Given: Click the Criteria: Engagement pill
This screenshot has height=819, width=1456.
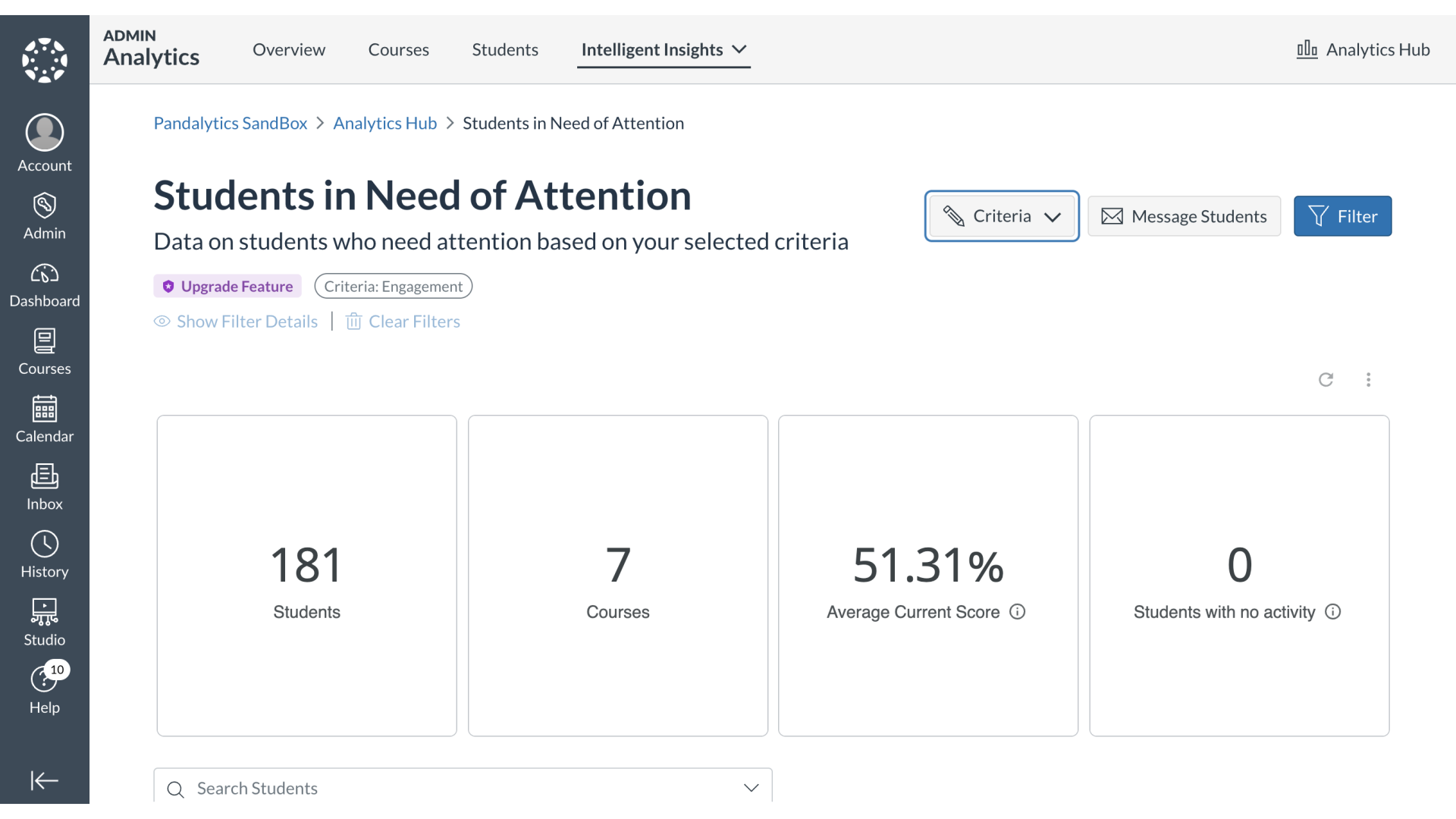Looking at the screenshot, I should (x=394, y=286).
